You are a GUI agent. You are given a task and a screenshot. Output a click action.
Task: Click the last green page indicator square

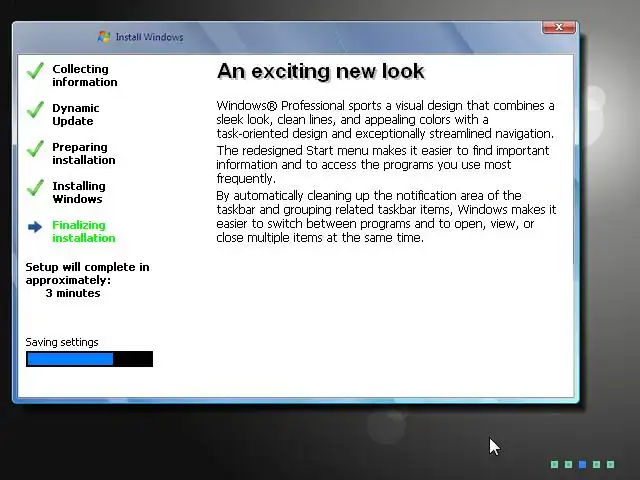[611, 464]
